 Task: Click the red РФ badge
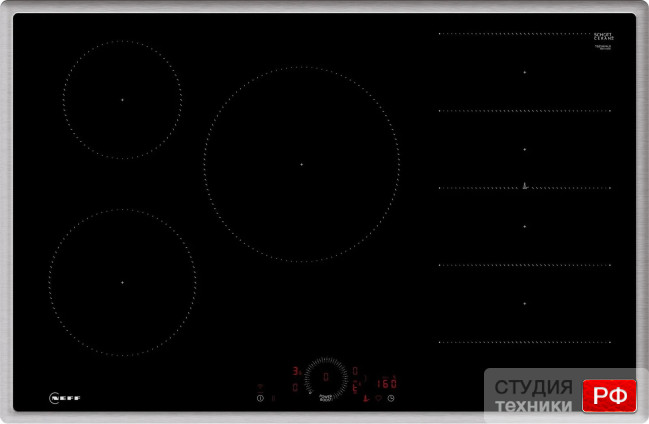(x=607, y=395)
